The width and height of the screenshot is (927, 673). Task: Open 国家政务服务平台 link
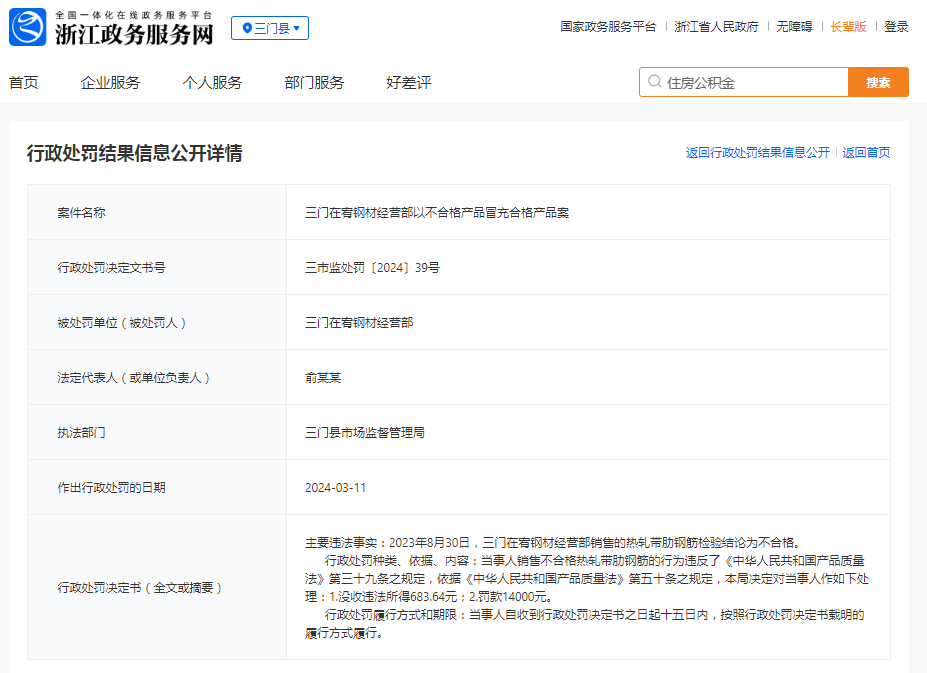608,27
